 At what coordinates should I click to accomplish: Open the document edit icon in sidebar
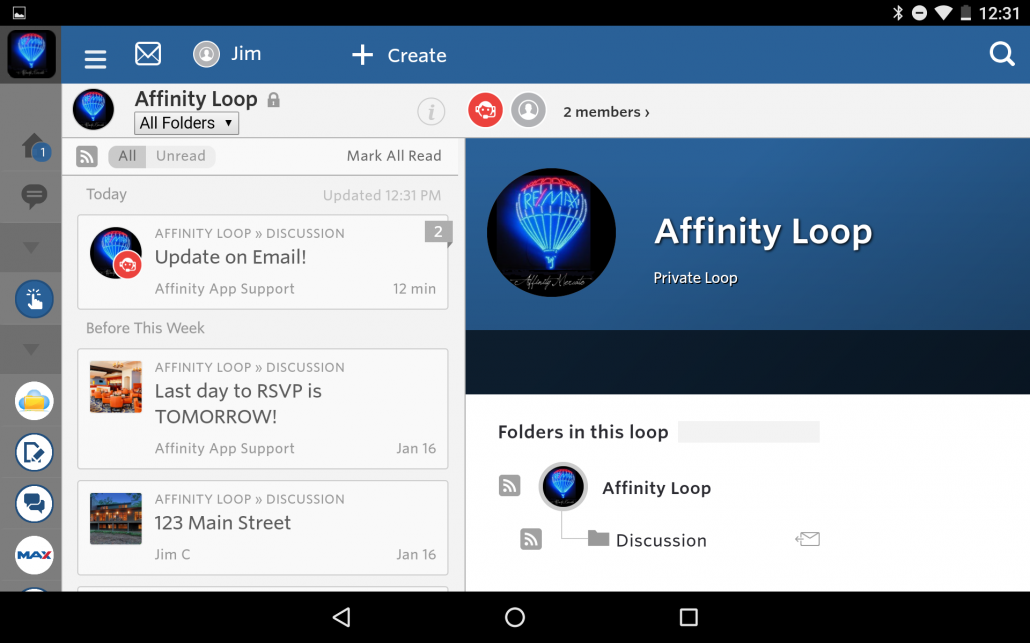(34, 452)
